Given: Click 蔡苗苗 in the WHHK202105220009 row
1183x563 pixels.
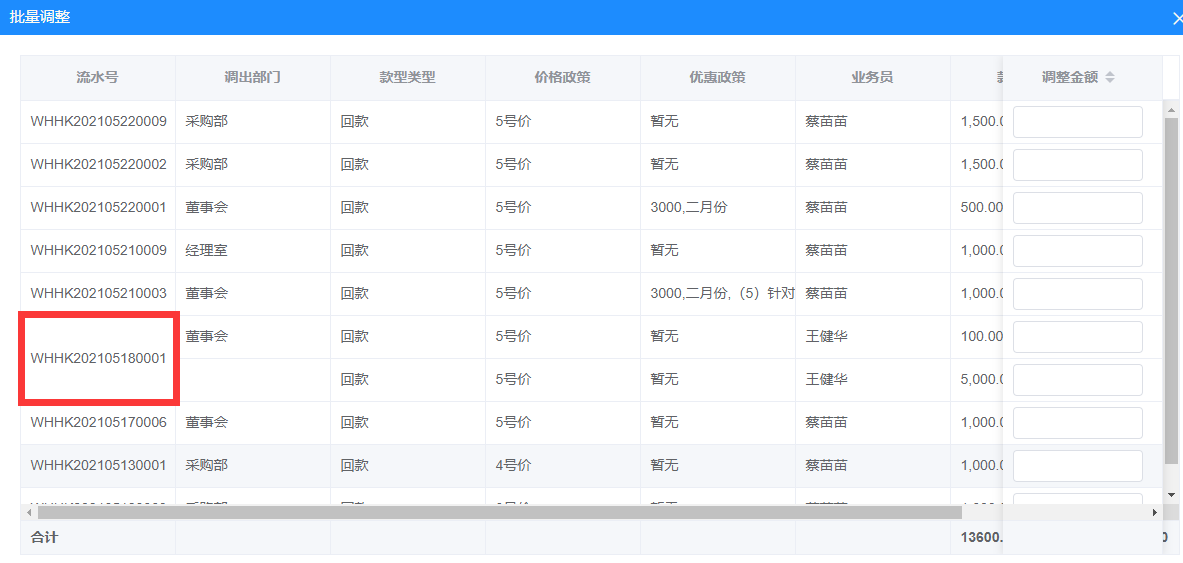Looking at the screenshot, I should [x=826, y=122].
